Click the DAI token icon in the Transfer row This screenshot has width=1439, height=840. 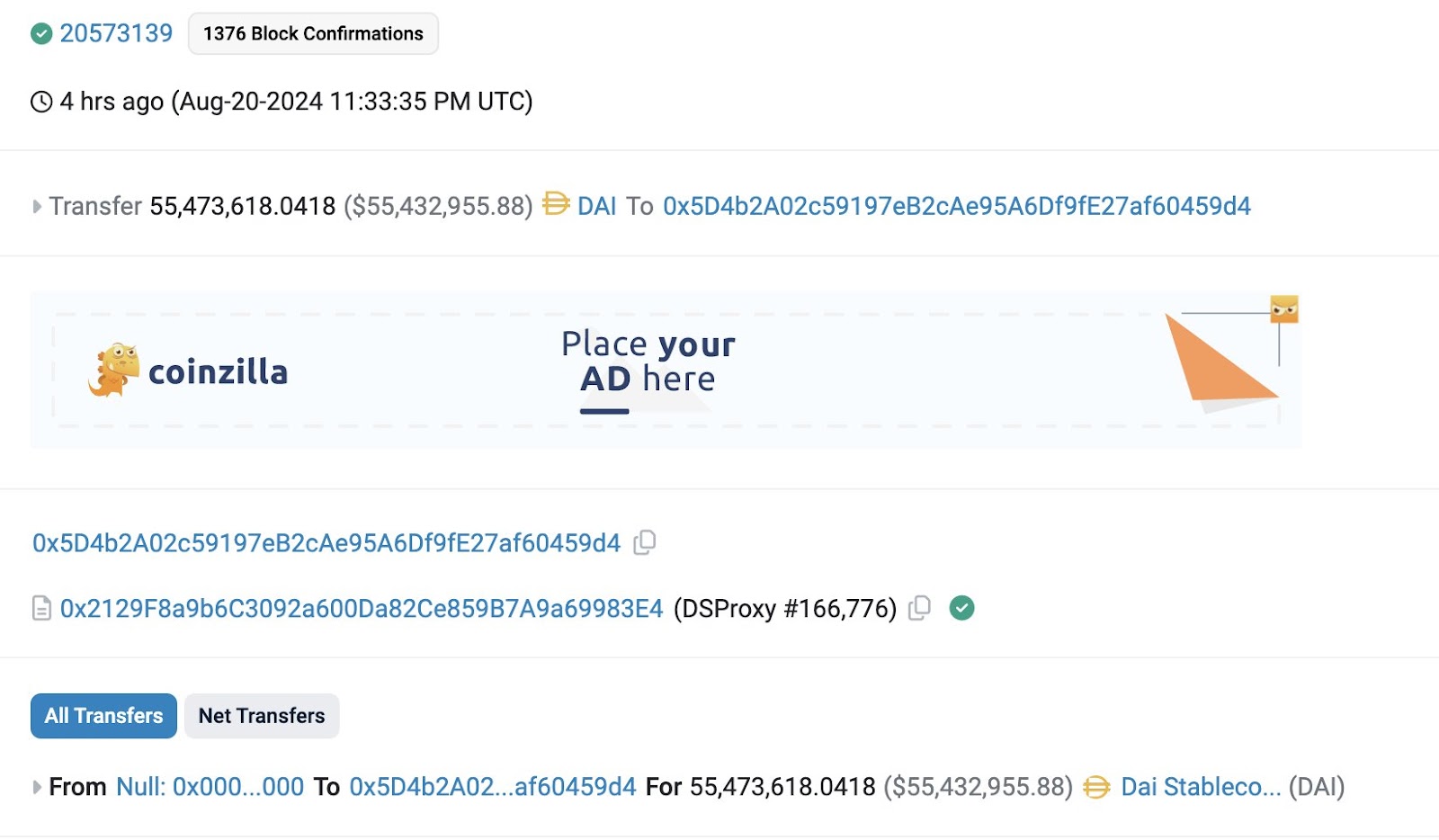(556, 204)
